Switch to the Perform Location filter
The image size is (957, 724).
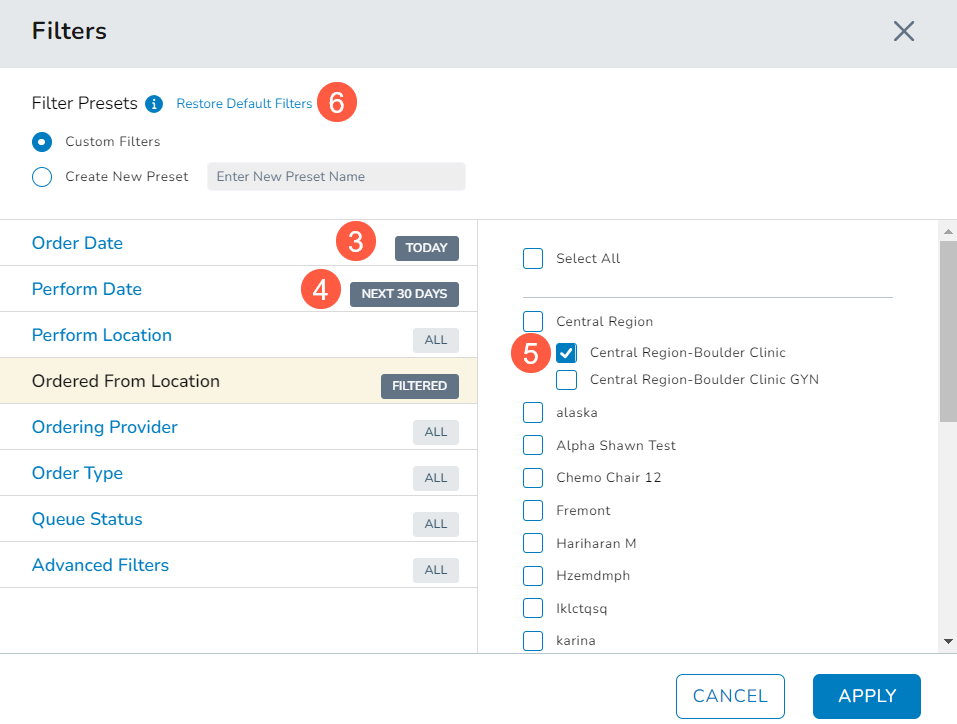[102, 335]
